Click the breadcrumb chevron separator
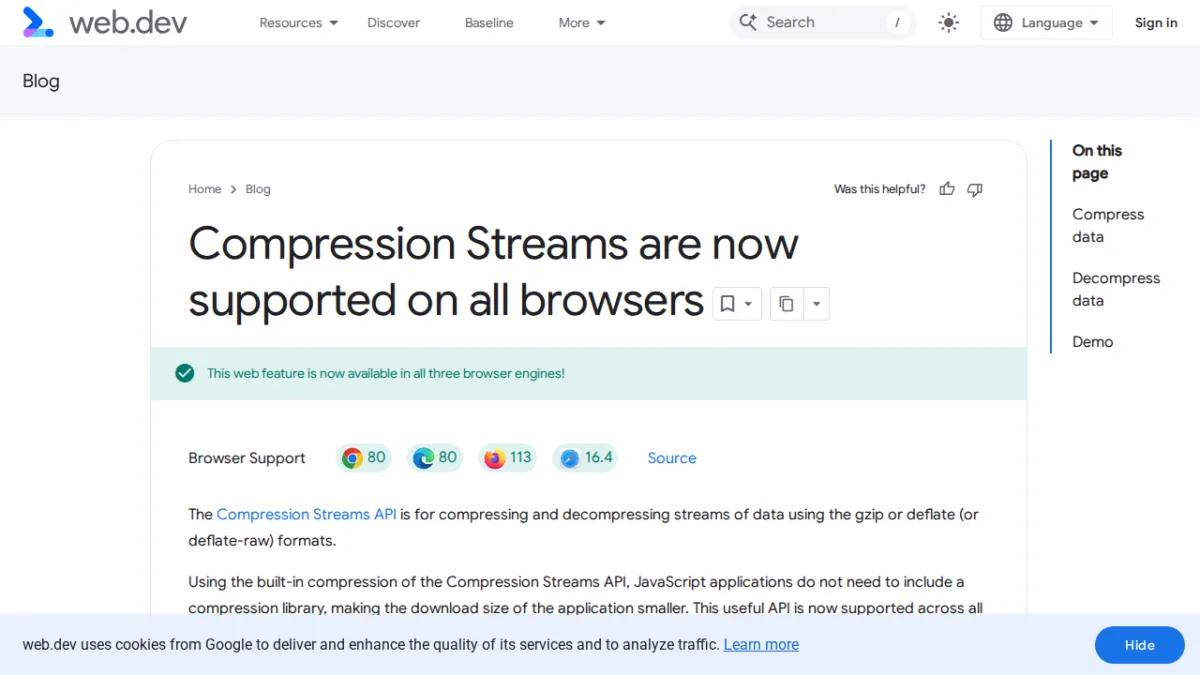Image resolution: width=1200 pixels, height=675 pixels. (233, 189)
